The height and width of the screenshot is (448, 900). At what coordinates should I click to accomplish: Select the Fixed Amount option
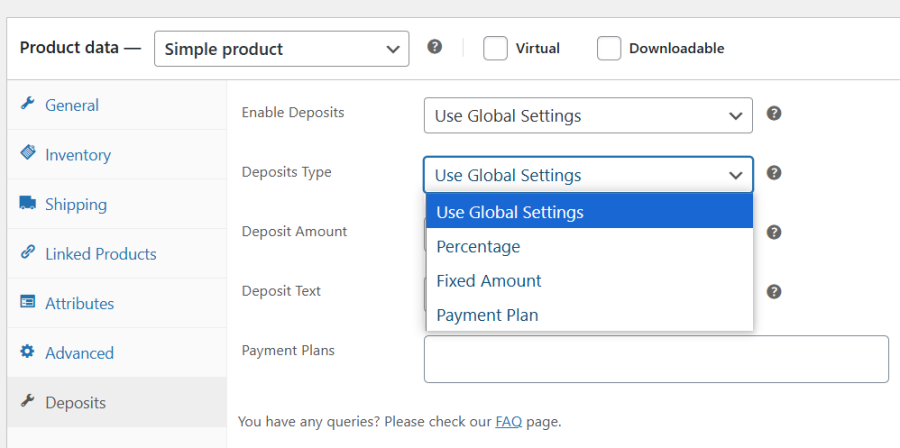[x=489, y=281]
